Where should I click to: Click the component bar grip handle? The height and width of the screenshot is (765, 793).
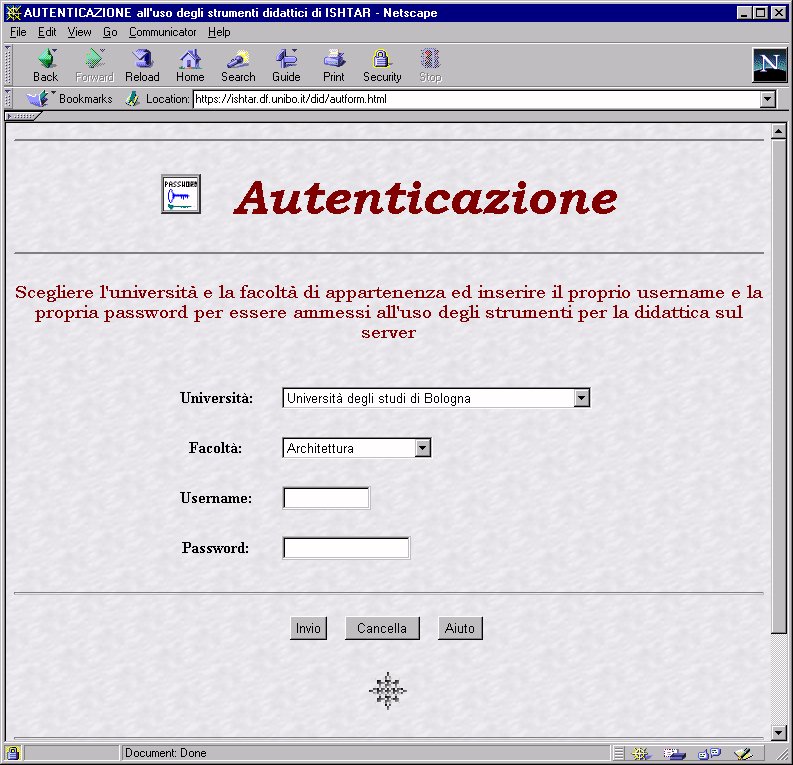pyautogui.click(x=619, y=753)
